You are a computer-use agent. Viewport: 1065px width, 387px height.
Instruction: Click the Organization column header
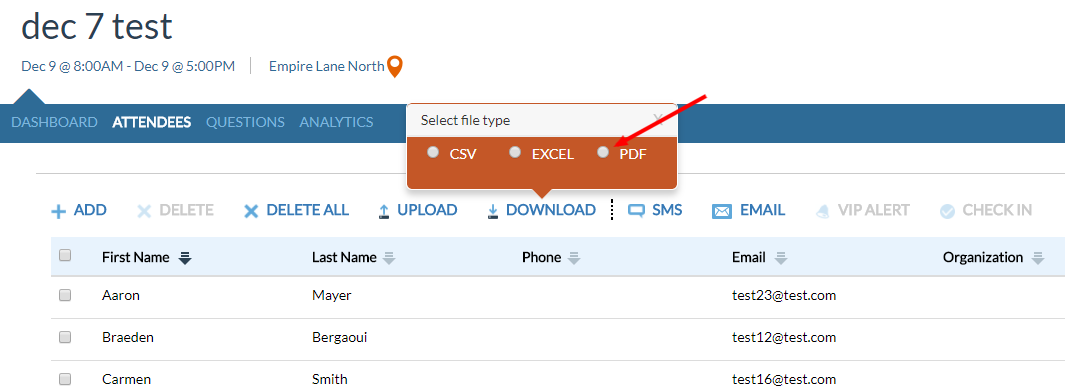click(983, 257)
